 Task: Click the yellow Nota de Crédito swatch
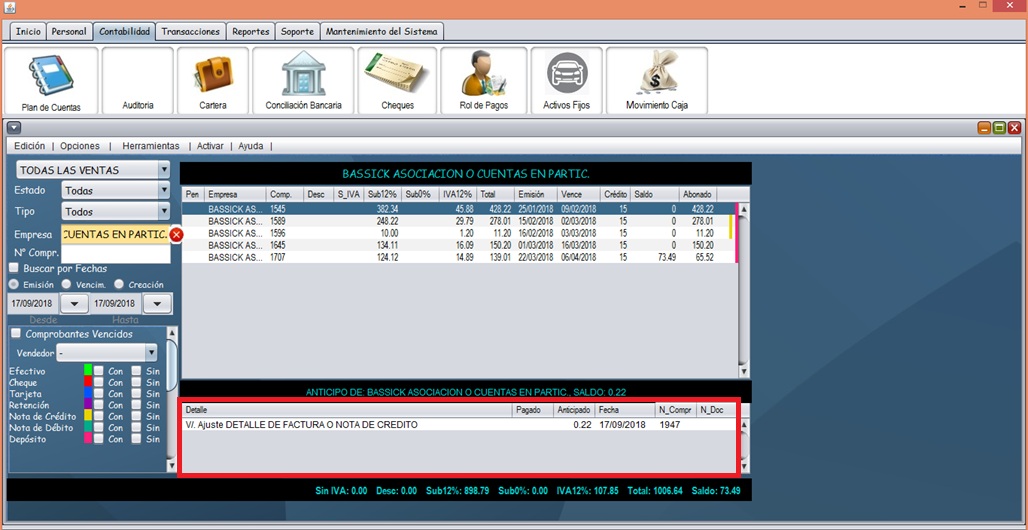click(88, 416)
